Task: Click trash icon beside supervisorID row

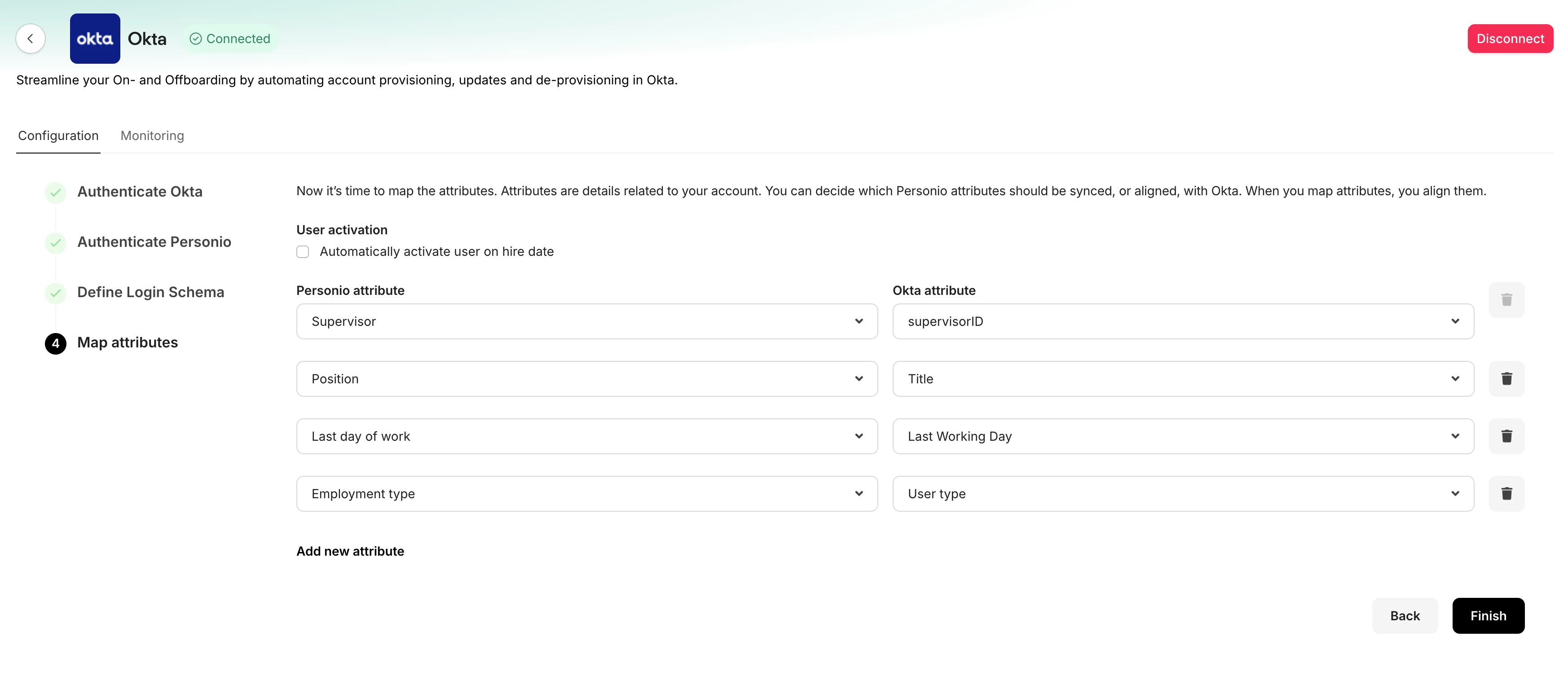Action: pyautogui.click(x=1506, y=299)
